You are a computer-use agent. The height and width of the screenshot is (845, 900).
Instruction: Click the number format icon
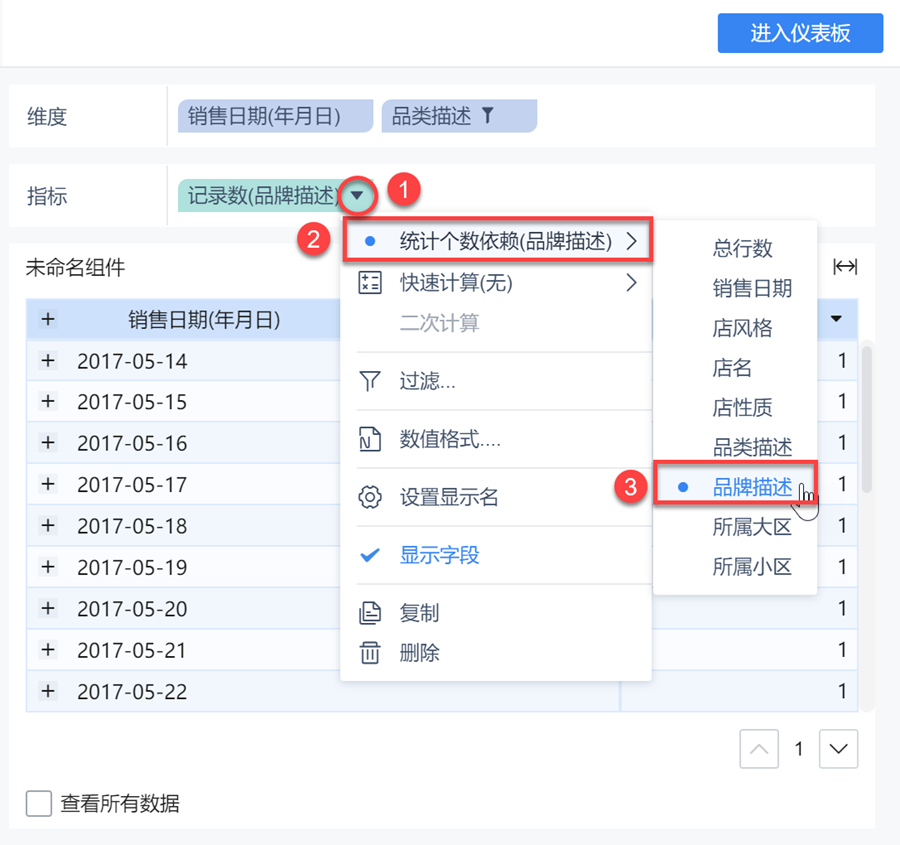click(x=370, y=439)
